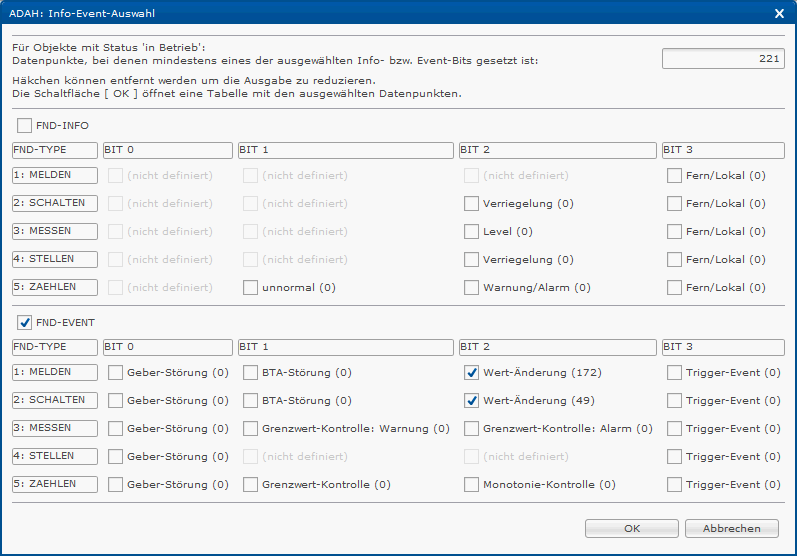This screenshot has width=797, height=556.
Task: Check Geber-Störung (0) for MELDEN event
Action: pyautogui.click(x=115, y=373)
